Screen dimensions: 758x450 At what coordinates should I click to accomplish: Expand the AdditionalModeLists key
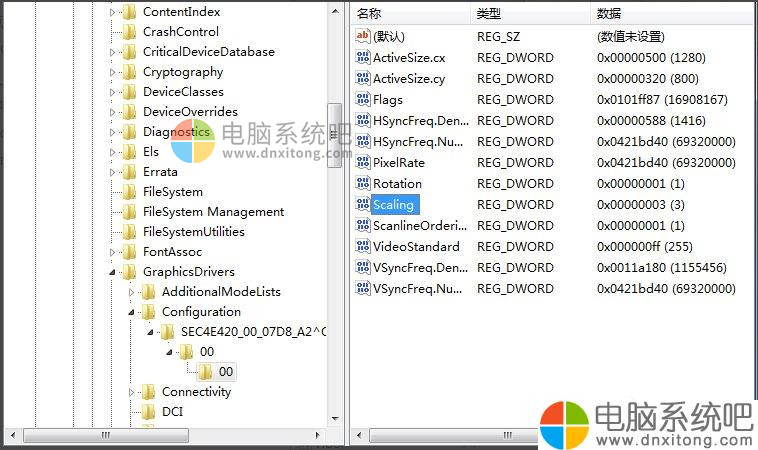click(x=131, y=292)
